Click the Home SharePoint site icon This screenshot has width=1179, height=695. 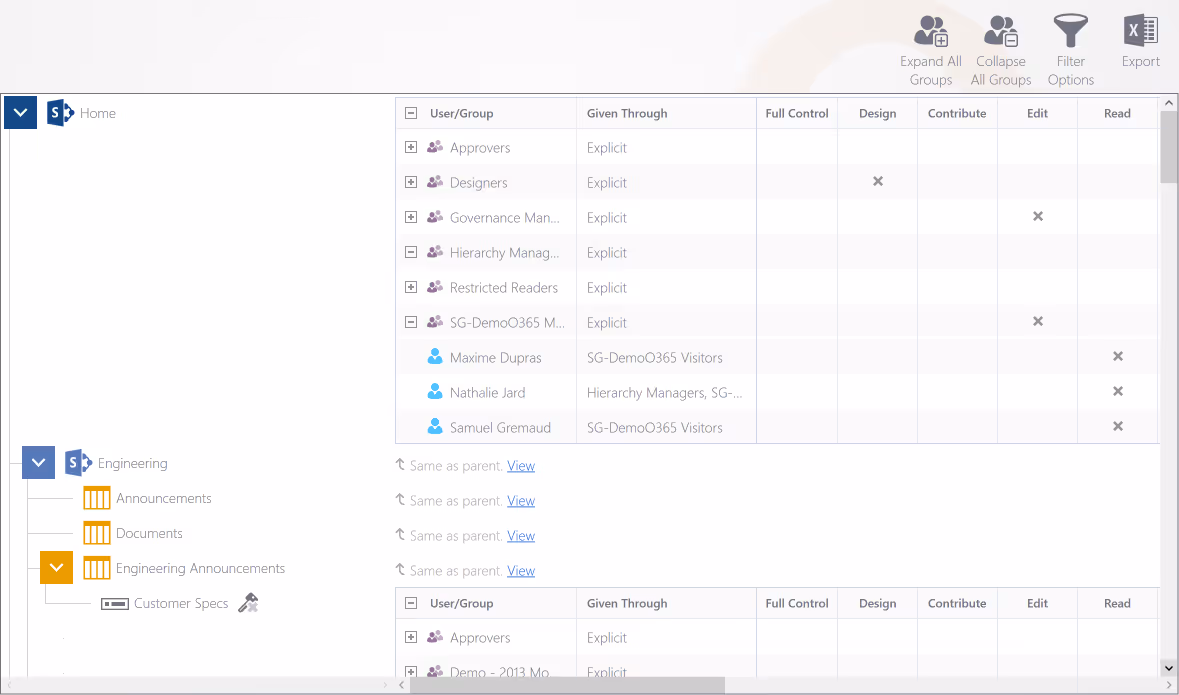(60, 113)
